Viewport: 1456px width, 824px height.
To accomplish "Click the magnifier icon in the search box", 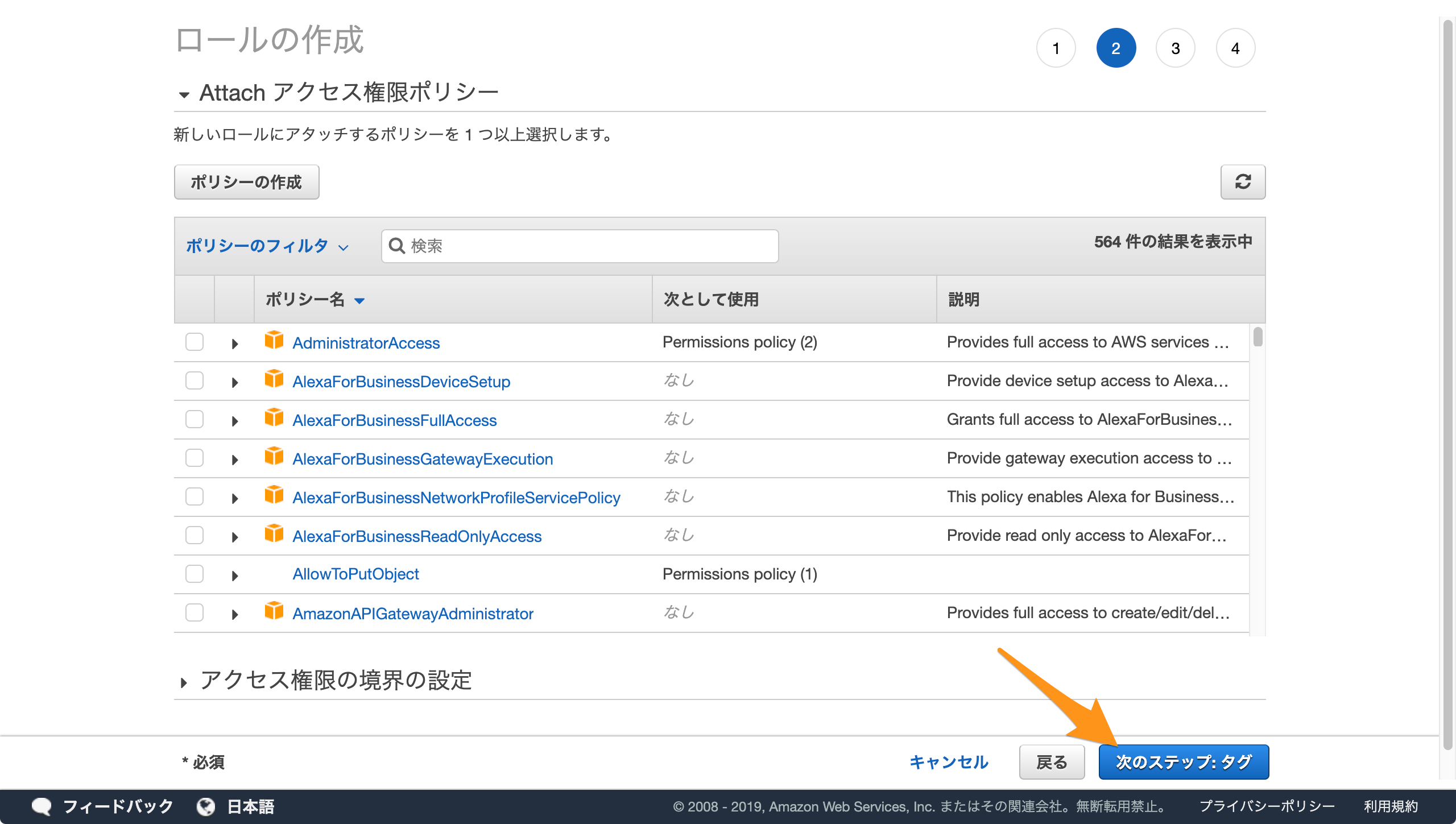I will (x=396, y=246).
